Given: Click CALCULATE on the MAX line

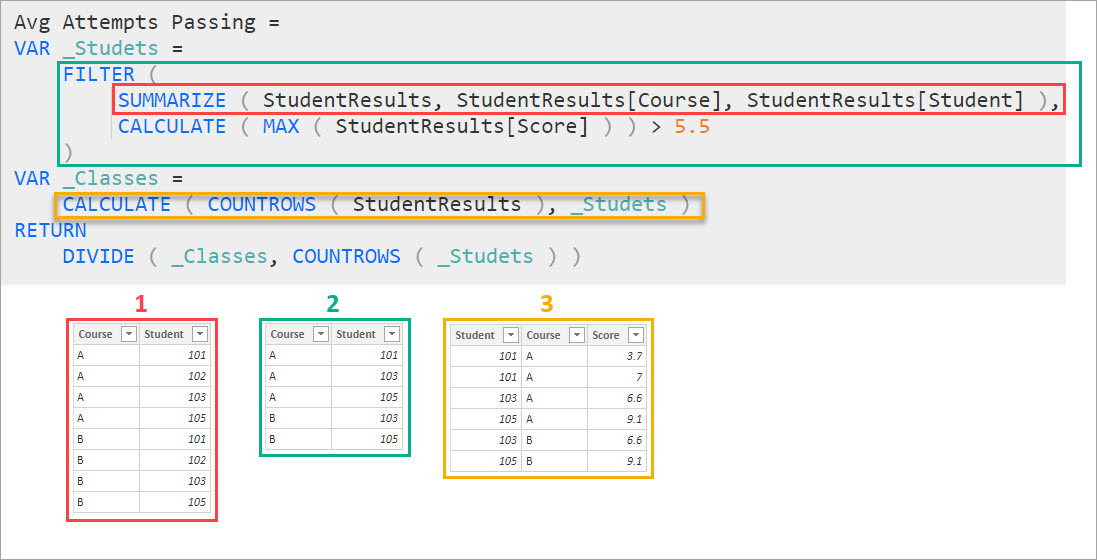Looking at the screenshot, I should 172,126.
